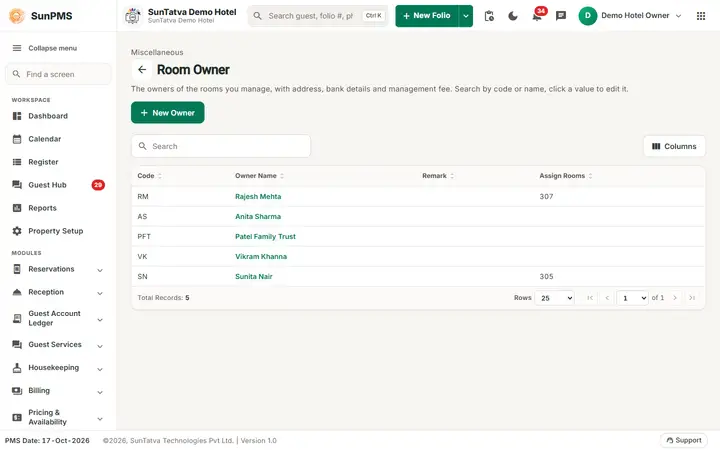720x450 pixels.
Task: Click the Total Records: 5 text
Action: [x=163, y=298]
